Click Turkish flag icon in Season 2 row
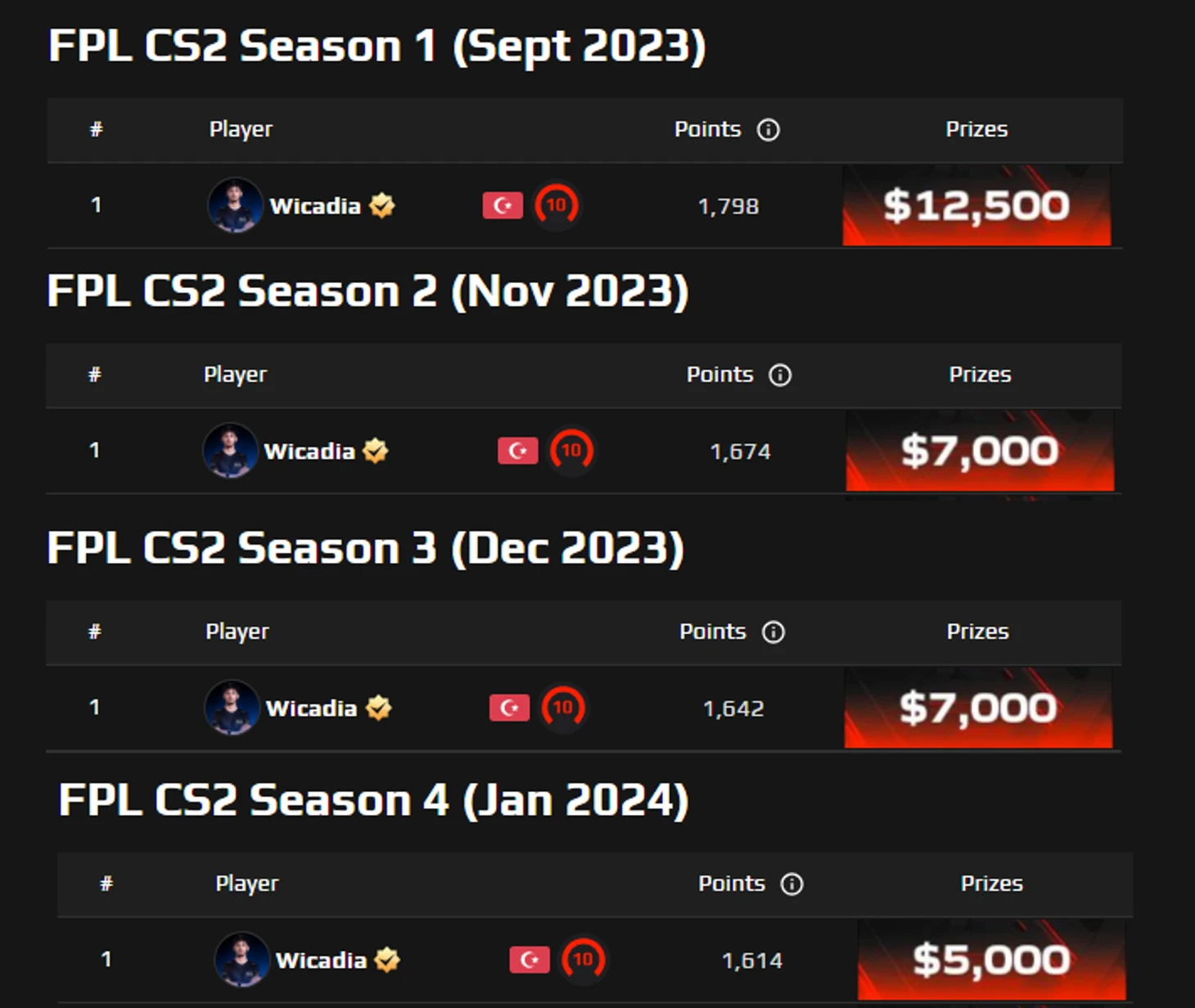 [517, 450]
